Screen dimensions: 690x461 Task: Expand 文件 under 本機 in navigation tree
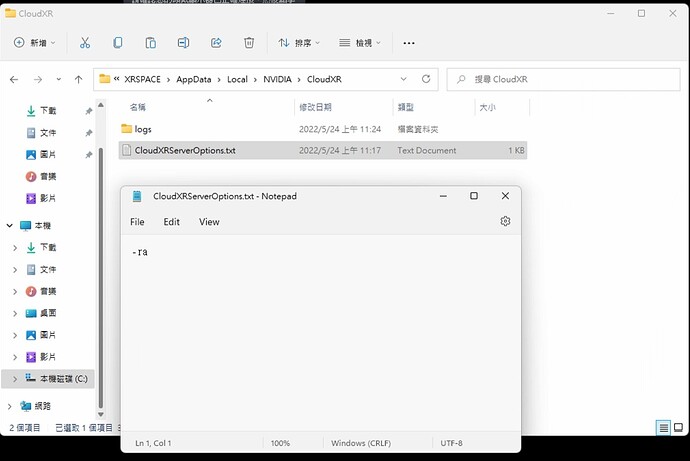pyautogui.click(x=15, y=270)
